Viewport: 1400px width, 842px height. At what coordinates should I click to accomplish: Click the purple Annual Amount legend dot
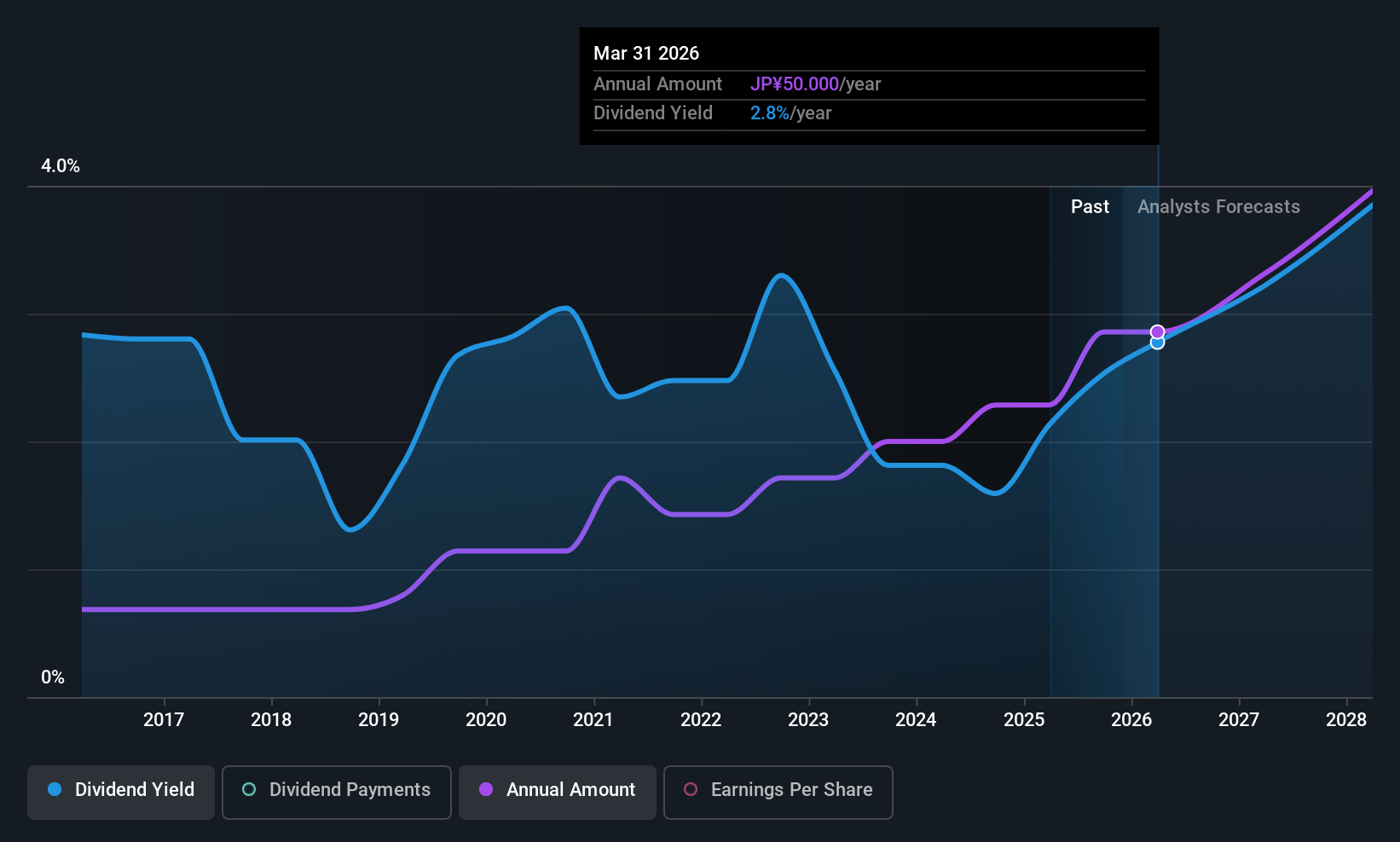(x=486, y=790)
